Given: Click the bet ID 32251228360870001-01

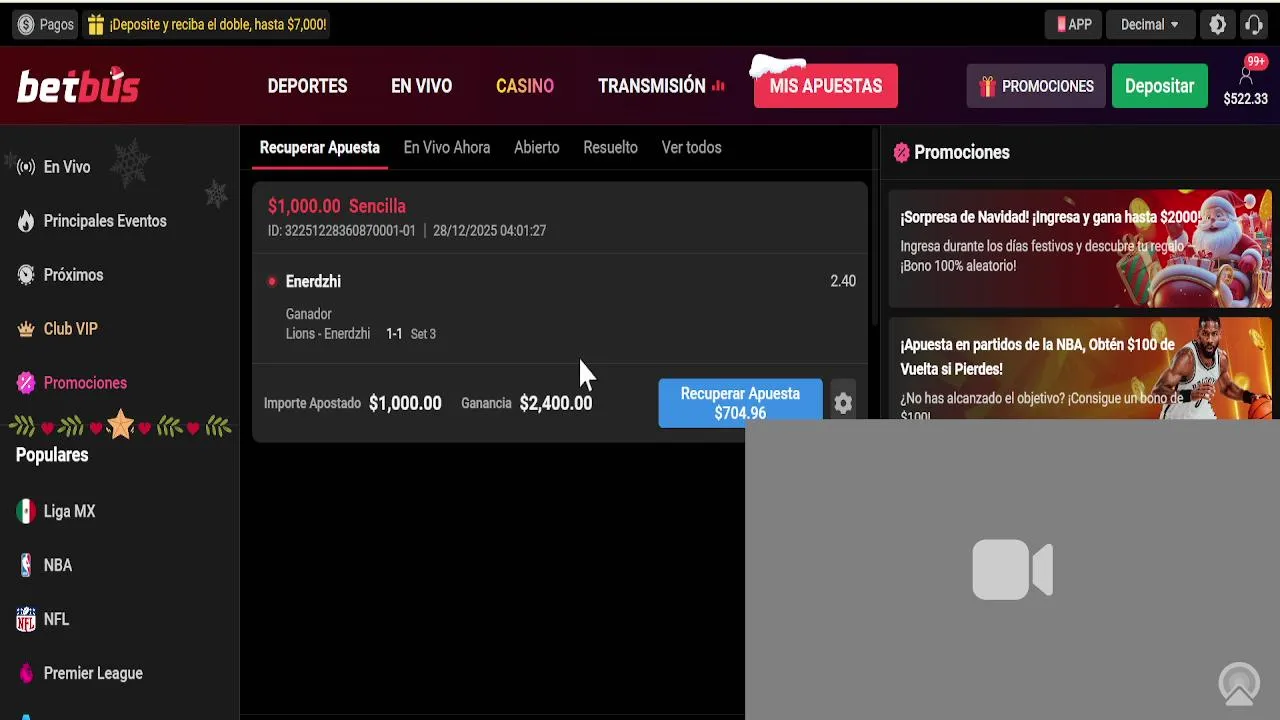Looking at the screenshot, I should tap(341, 231).
